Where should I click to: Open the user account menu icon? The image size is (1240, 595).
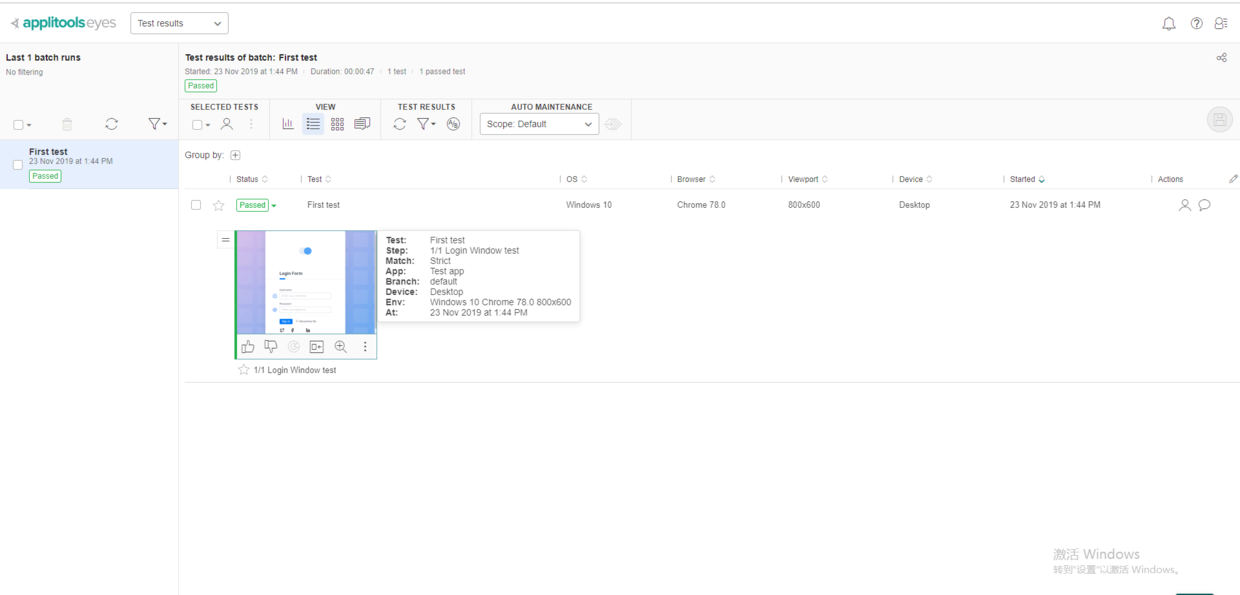tap(1221, 23)
